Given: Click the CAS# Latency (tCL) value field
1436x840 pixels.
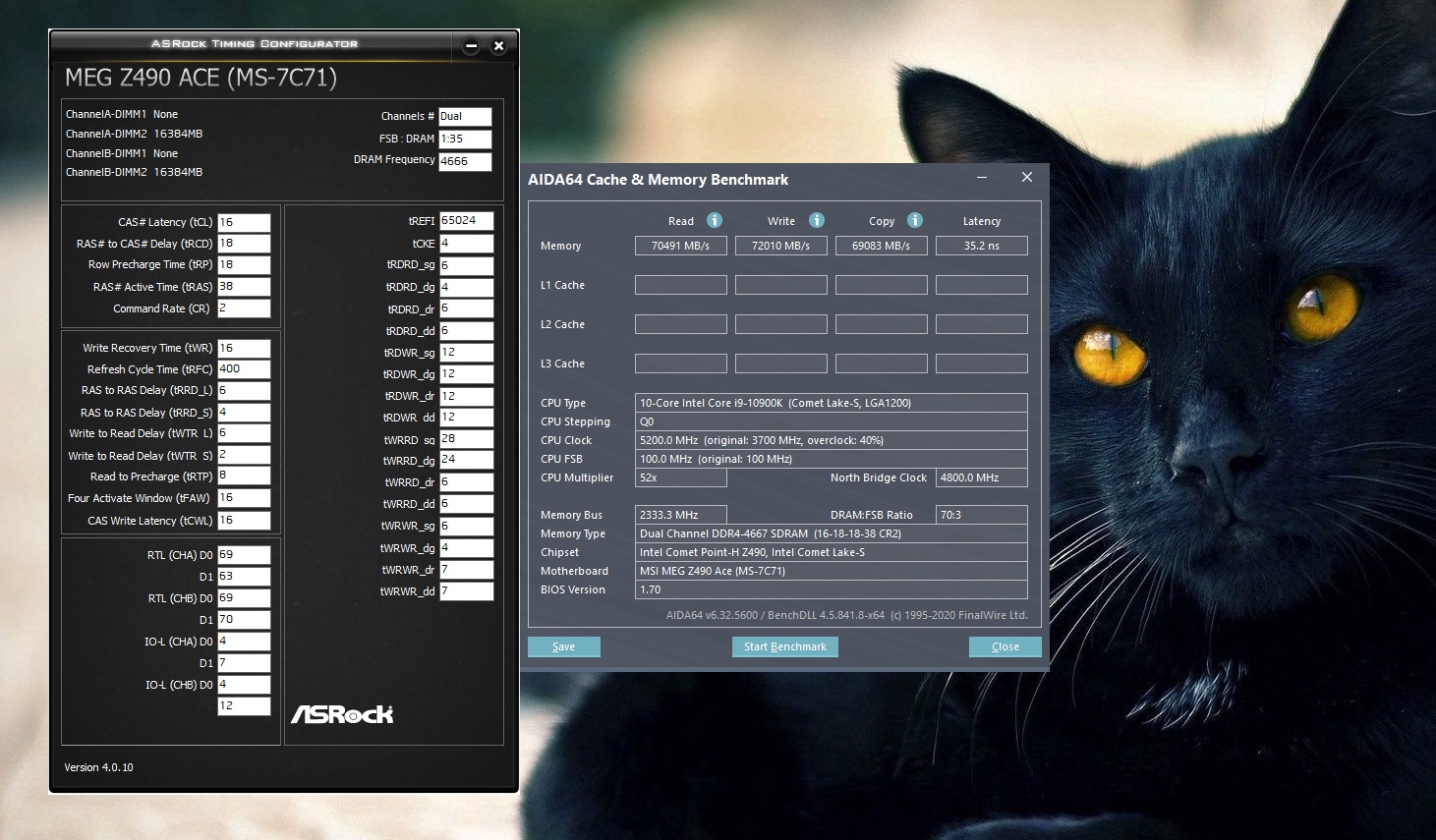Looking at the screenshot, I should coord(244,223).
